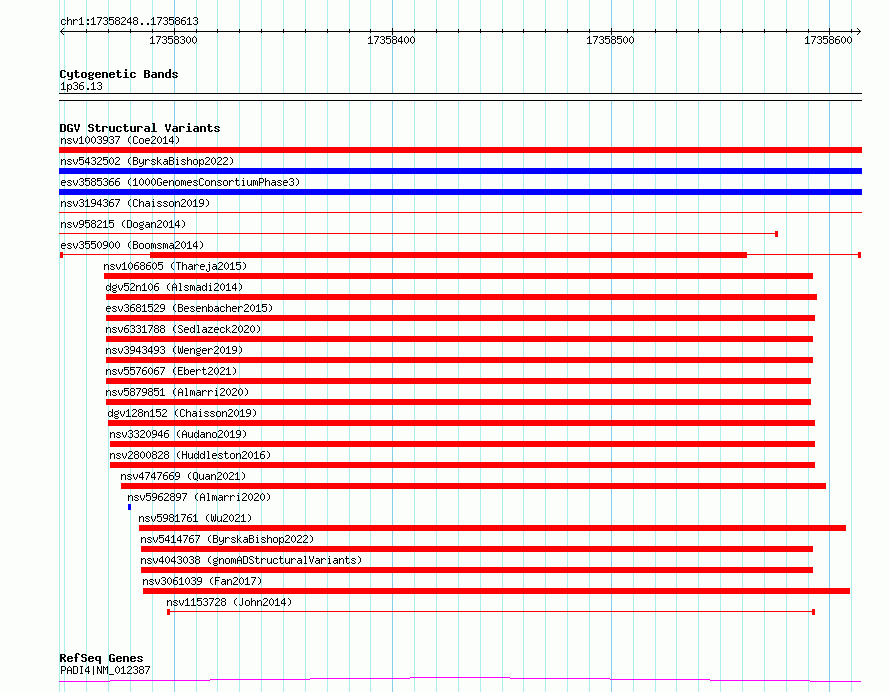Image resolution: width=890 pixels, height=692 pixels.
Task: Click the magenta PADI4 gene track line
Action: click(460, 679)
